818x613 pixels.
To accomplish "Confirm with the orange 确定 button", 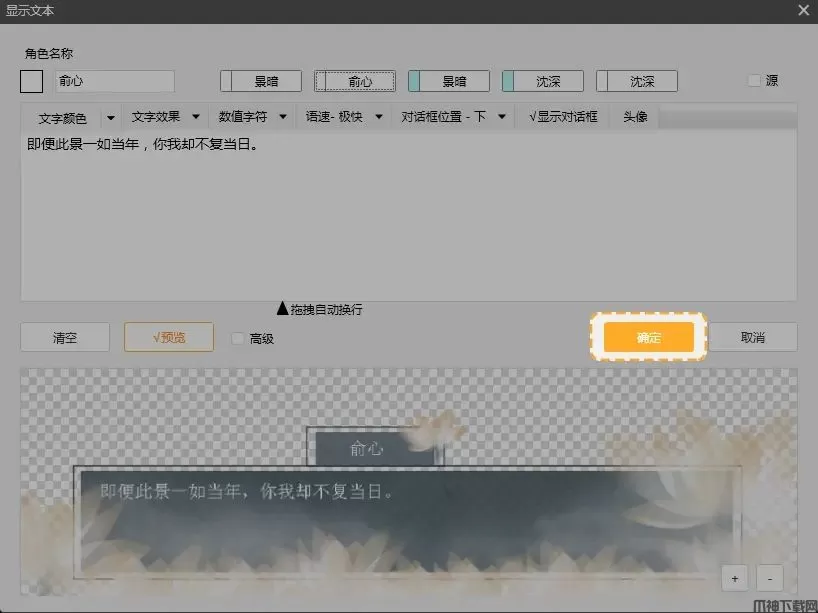I will 648,337.
